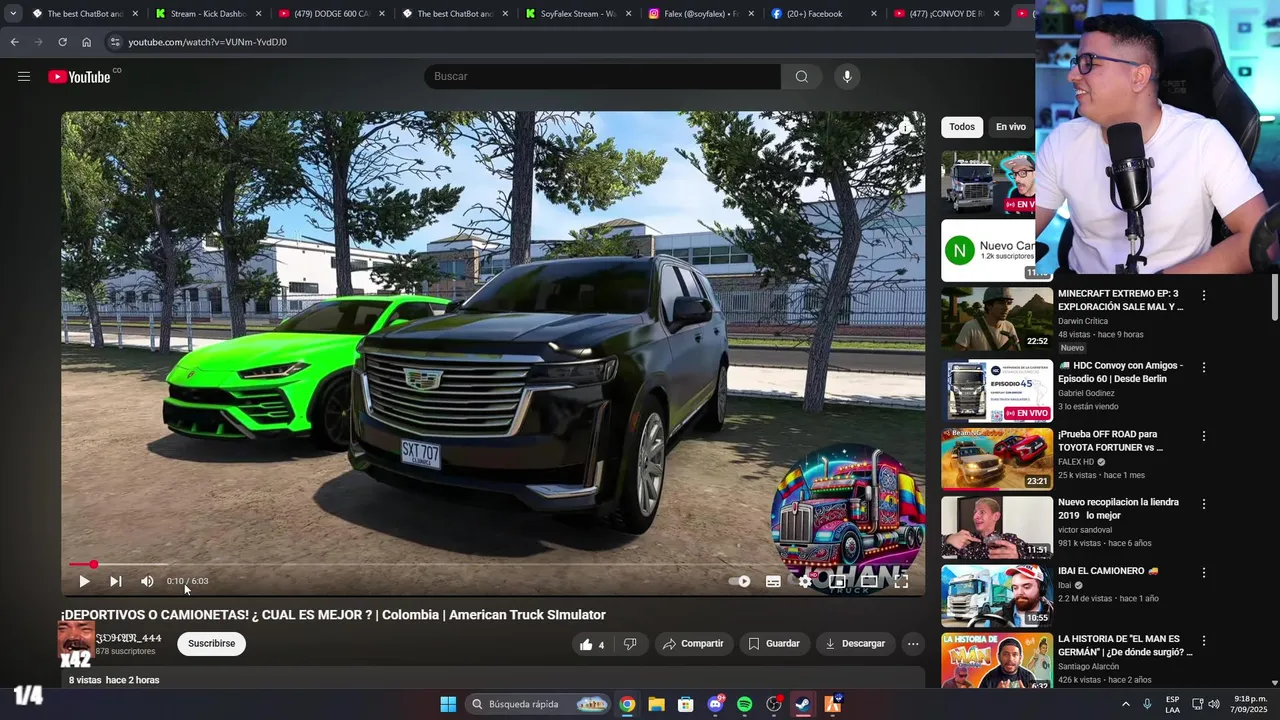Toggle the autoplay switch in player
The height and width of the screenshot is (720, 1280).
[740, 581]
